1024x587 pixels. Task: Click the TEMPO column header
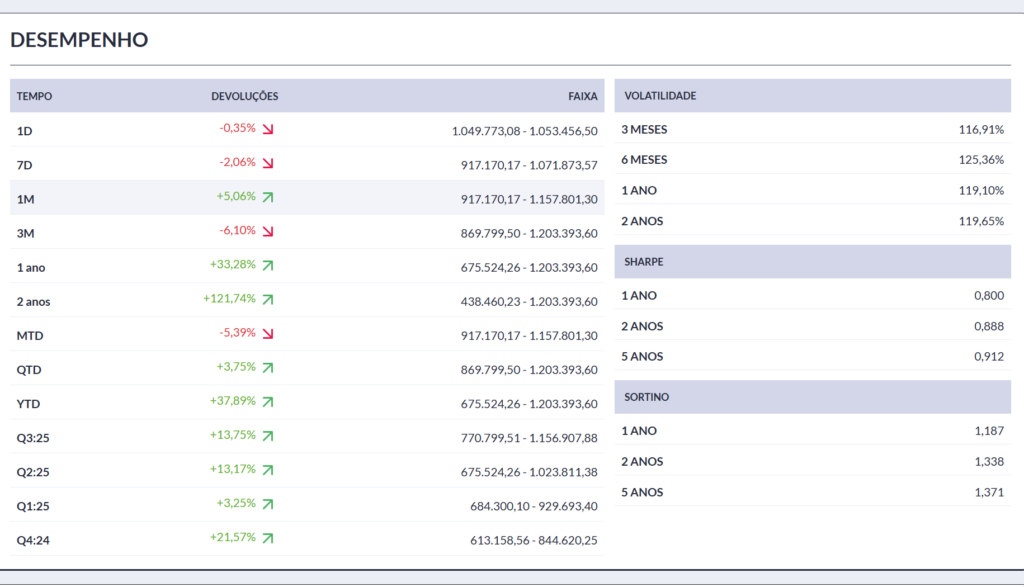[x=35, y=97]
